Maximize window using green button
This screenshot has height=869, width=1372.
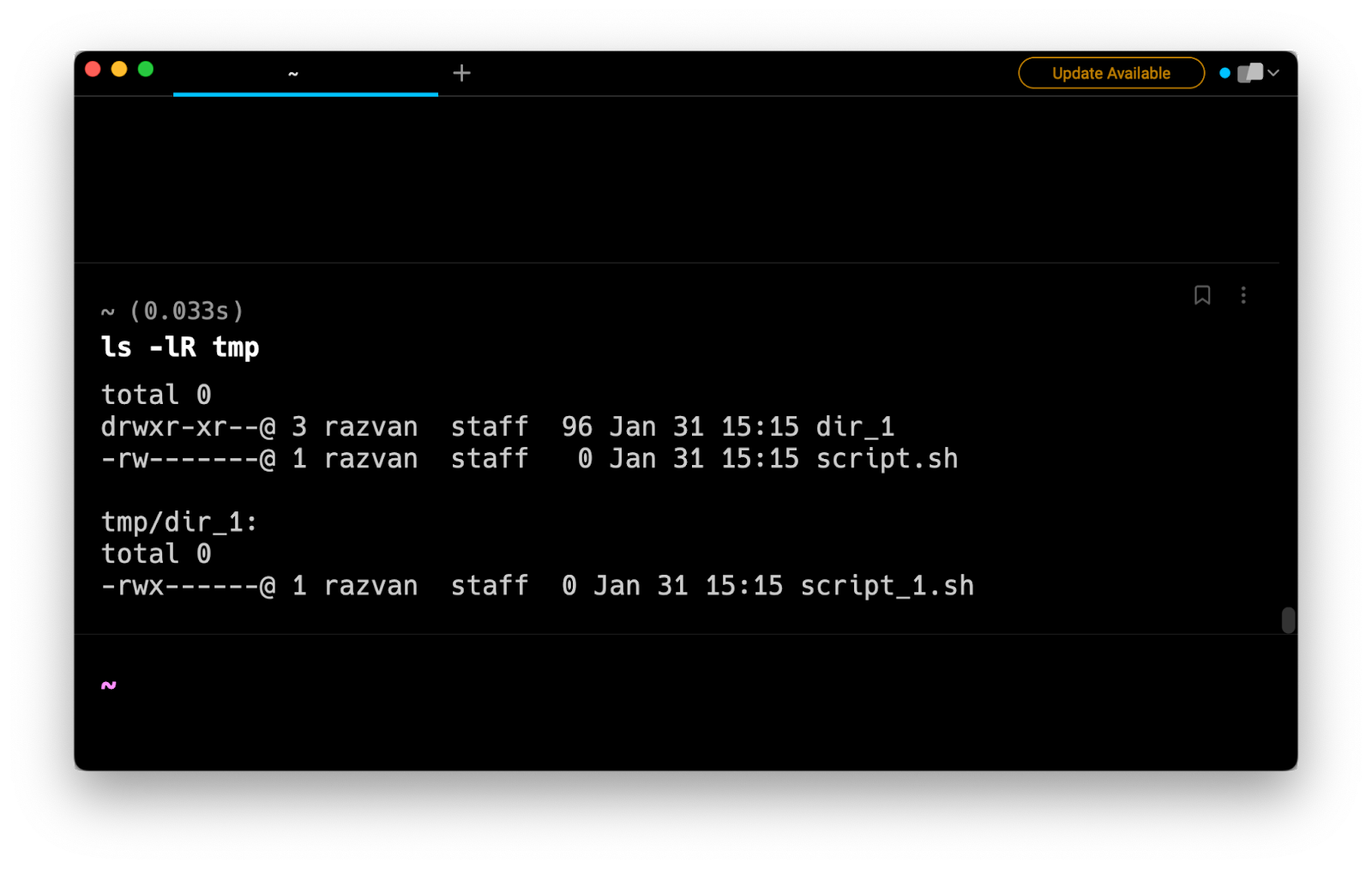coord(146,69)
